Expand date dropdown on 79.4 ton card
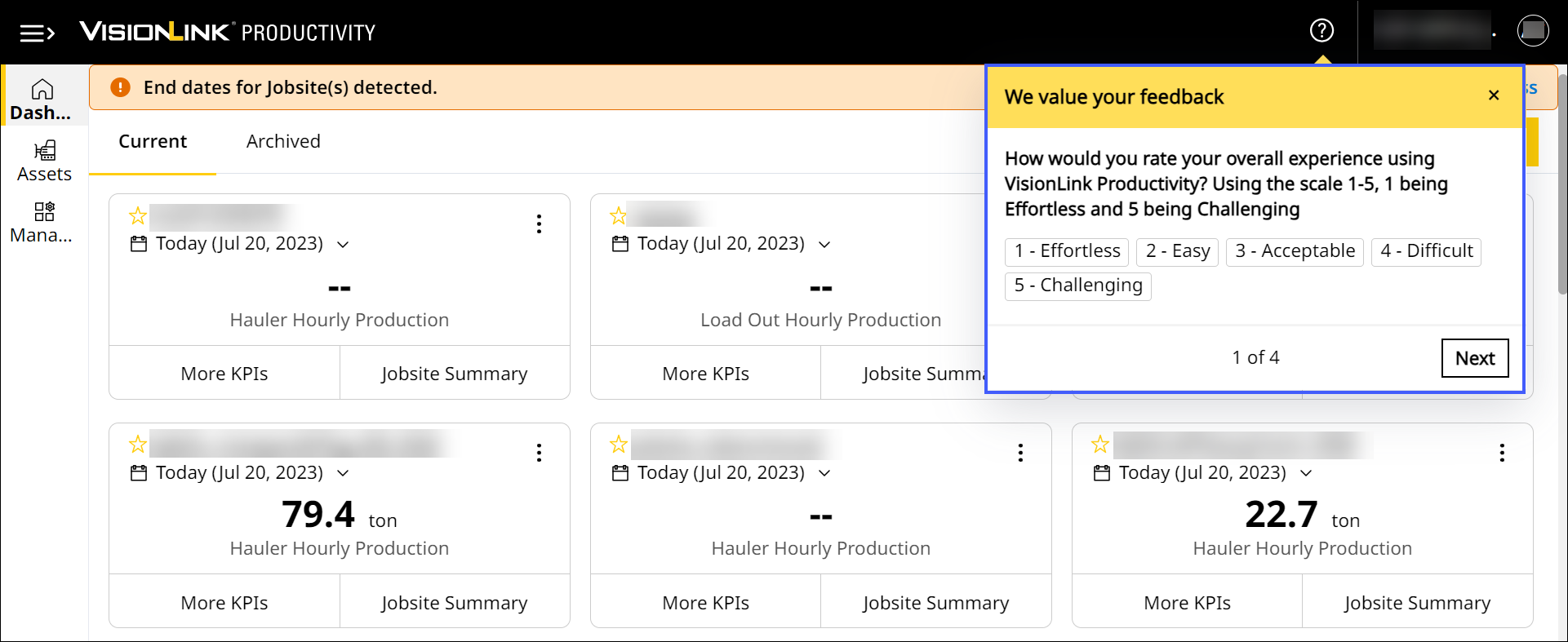The width and height of the screenshot is (1568, 642). pyautogui.click(x=343, y=473)
